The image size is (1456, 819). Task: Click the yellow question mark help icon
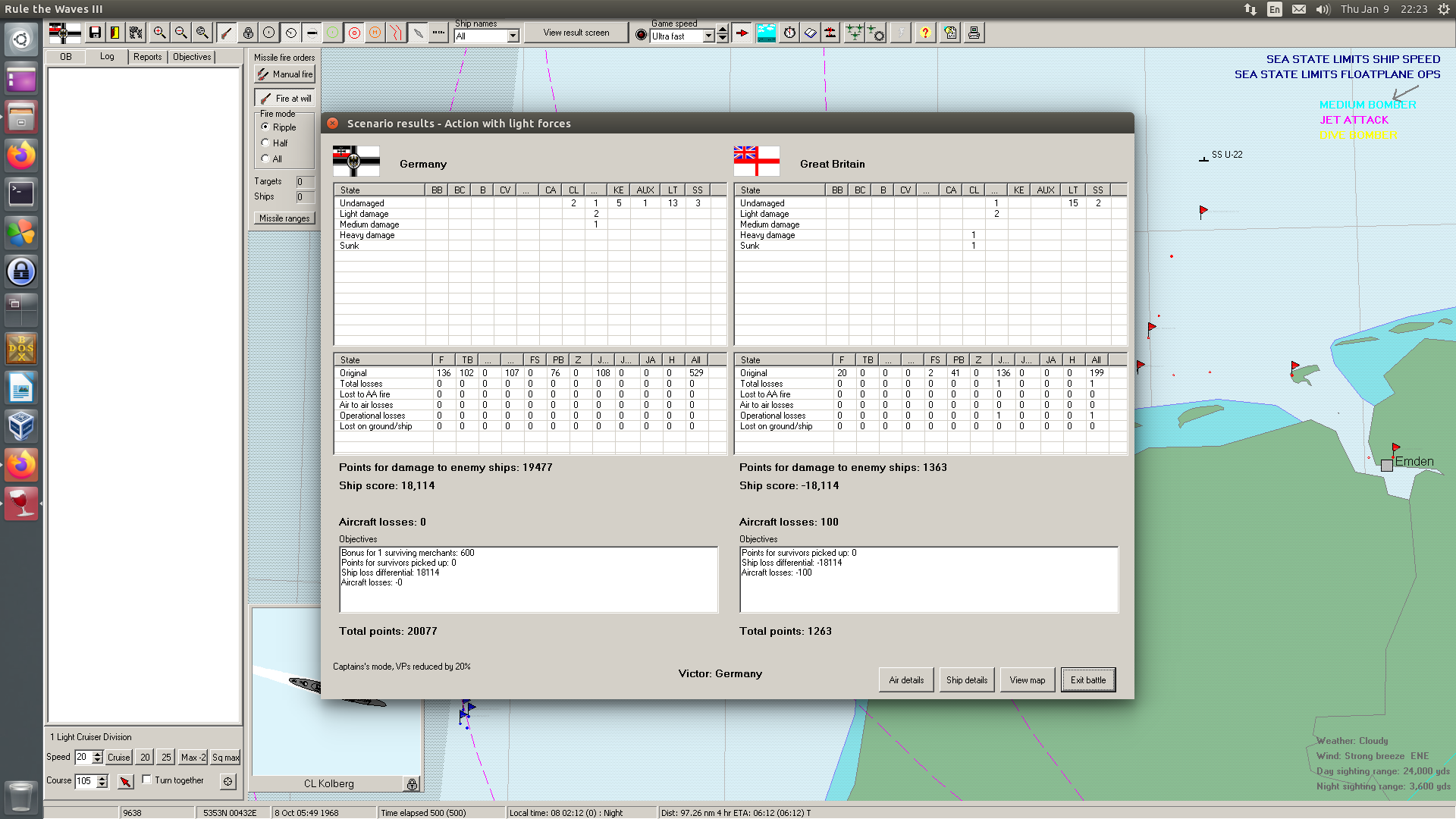click(x=924, y=33)
